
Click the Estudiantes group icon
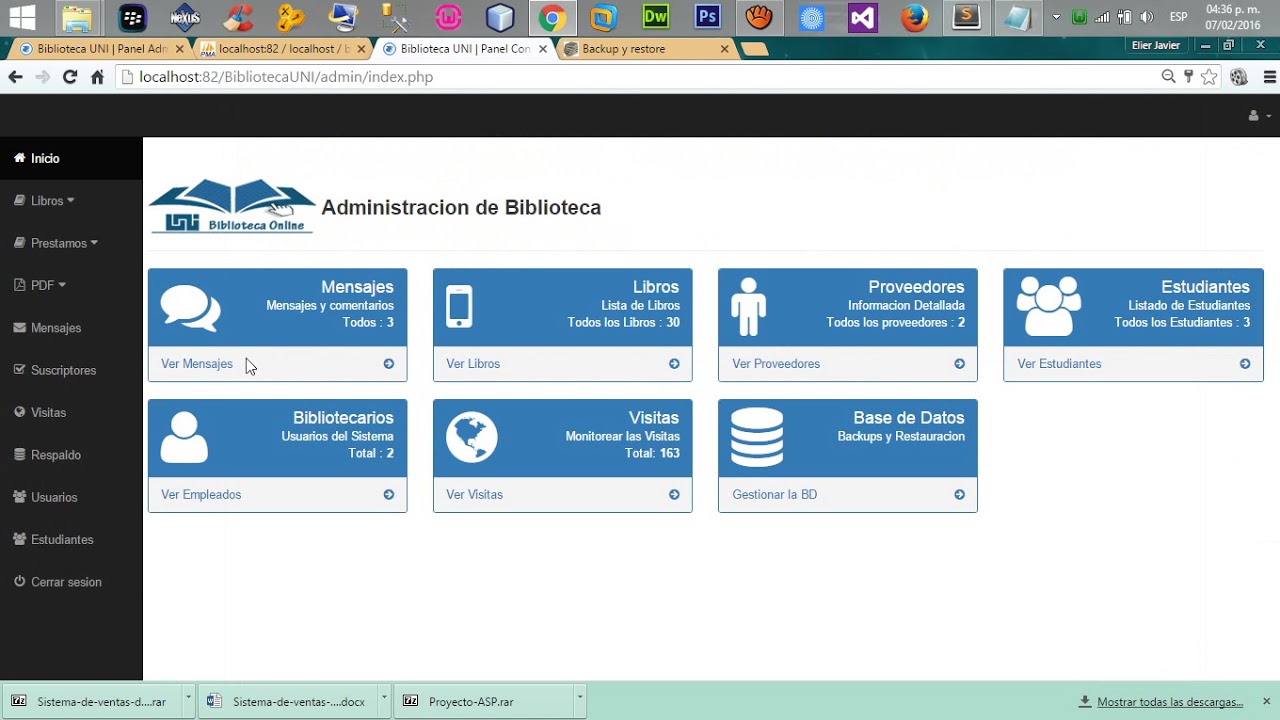point(1048,306)
